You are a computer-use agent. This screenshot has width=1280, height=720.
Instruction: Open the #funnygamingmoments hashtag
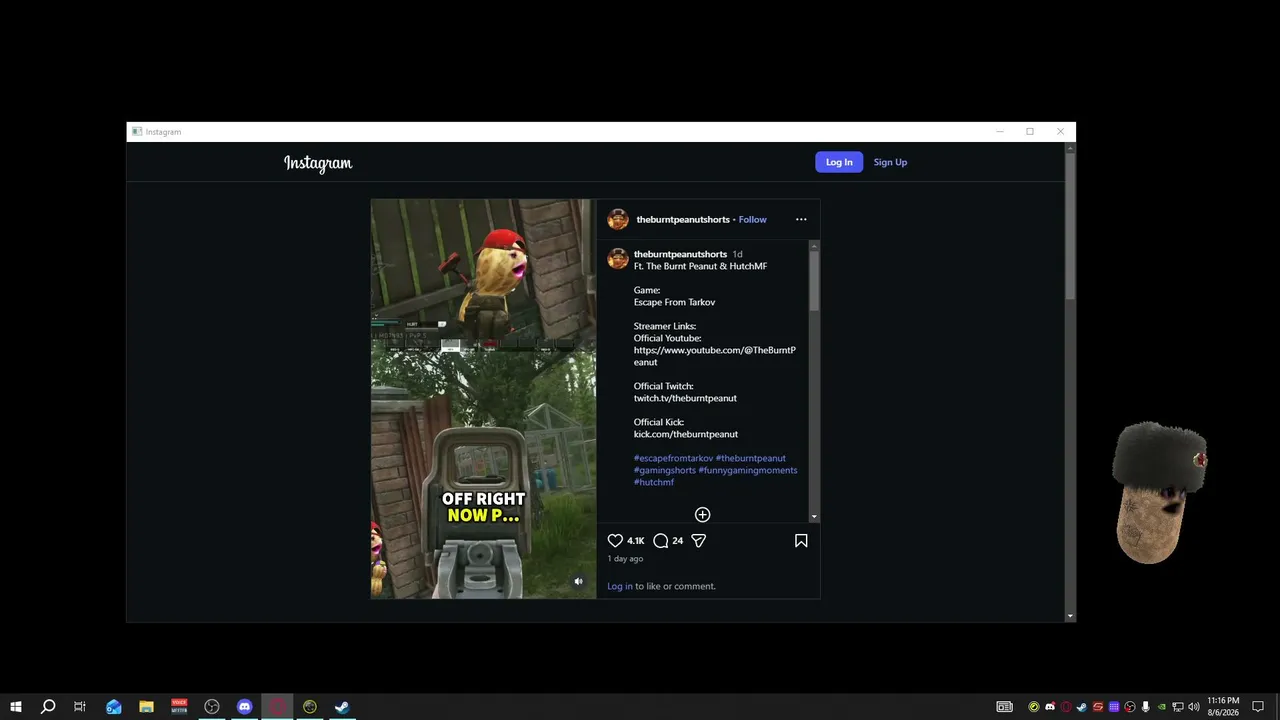[748, 470]
